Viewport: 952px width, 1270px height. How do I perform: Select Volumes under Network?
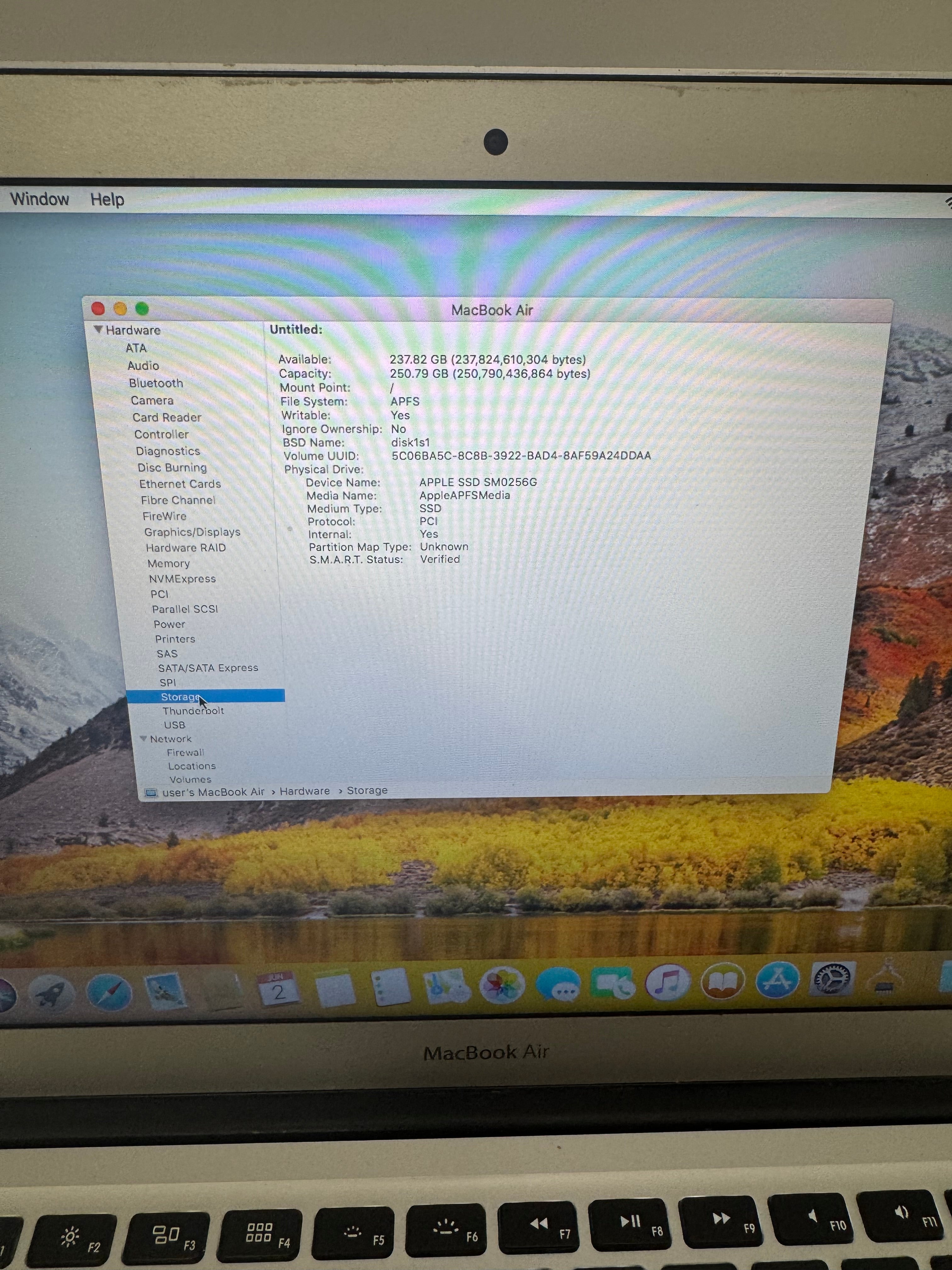click(x=190, y=780)
